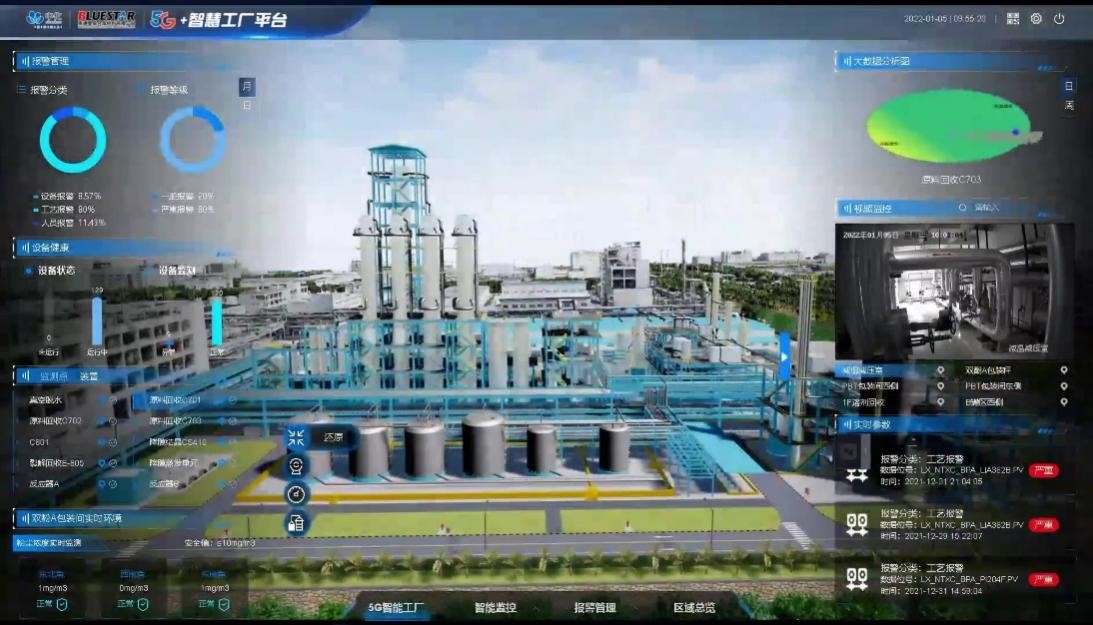Click the green big data analysis ellipse chart
Viewport: 1093px width, 625px height.
948,126
